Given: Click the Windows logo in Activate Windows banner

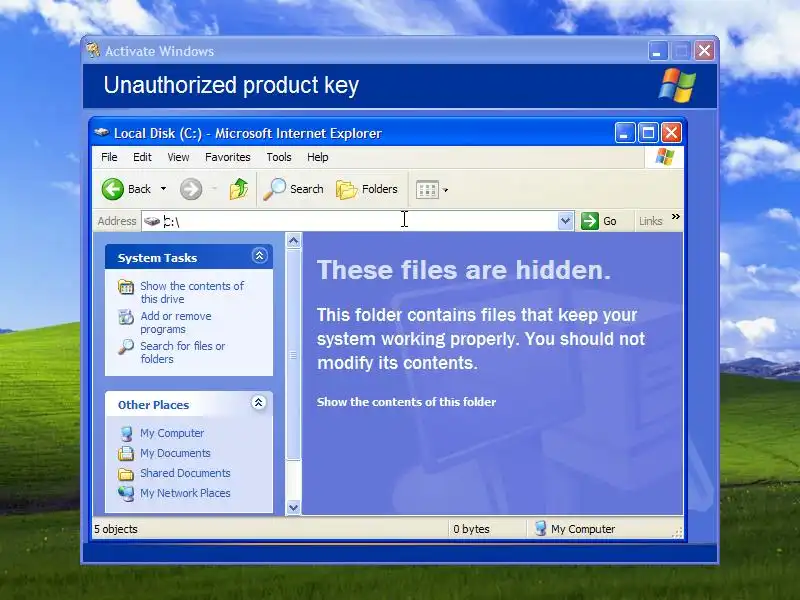Looking at the screenshot, I should pyautogui.click(x=677, y=85).
